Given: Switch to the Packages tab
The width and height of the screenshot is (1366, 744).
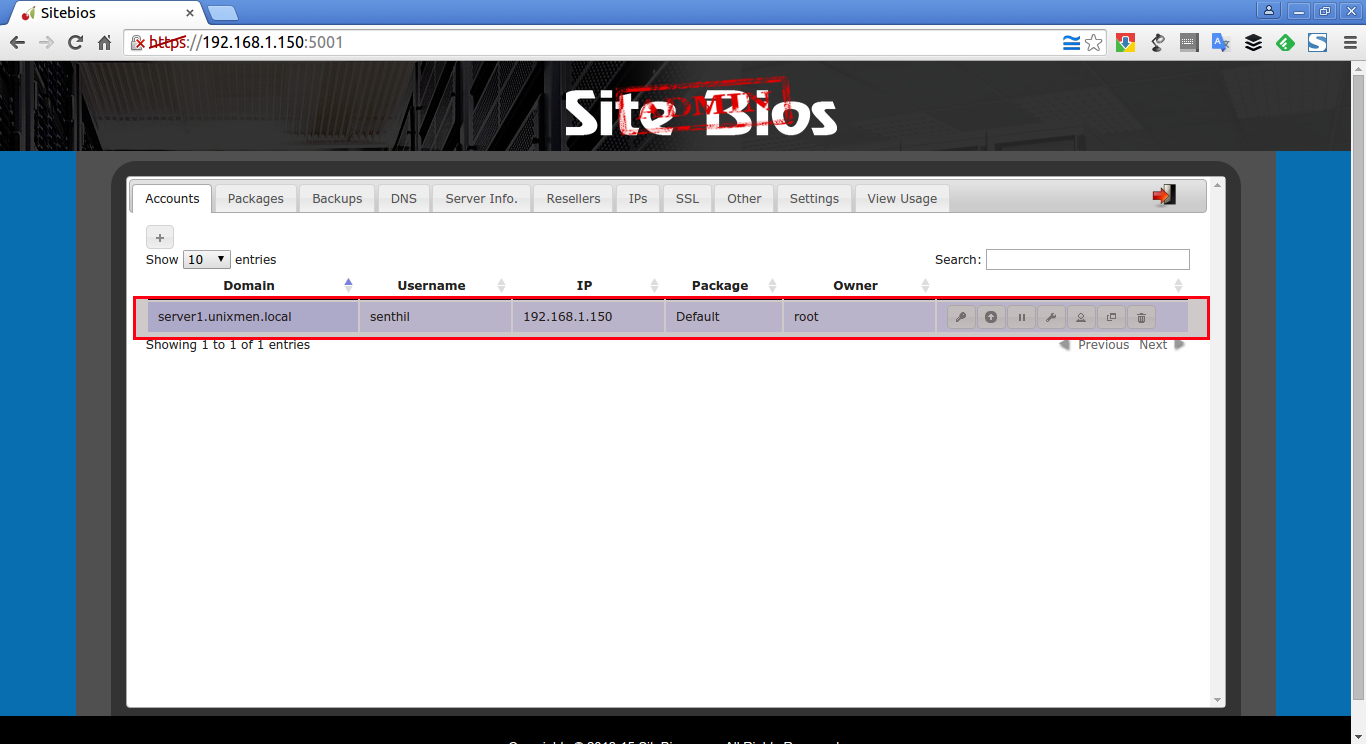Looking at the screenshot, I should pyautogui.click(x=256, y=198).
